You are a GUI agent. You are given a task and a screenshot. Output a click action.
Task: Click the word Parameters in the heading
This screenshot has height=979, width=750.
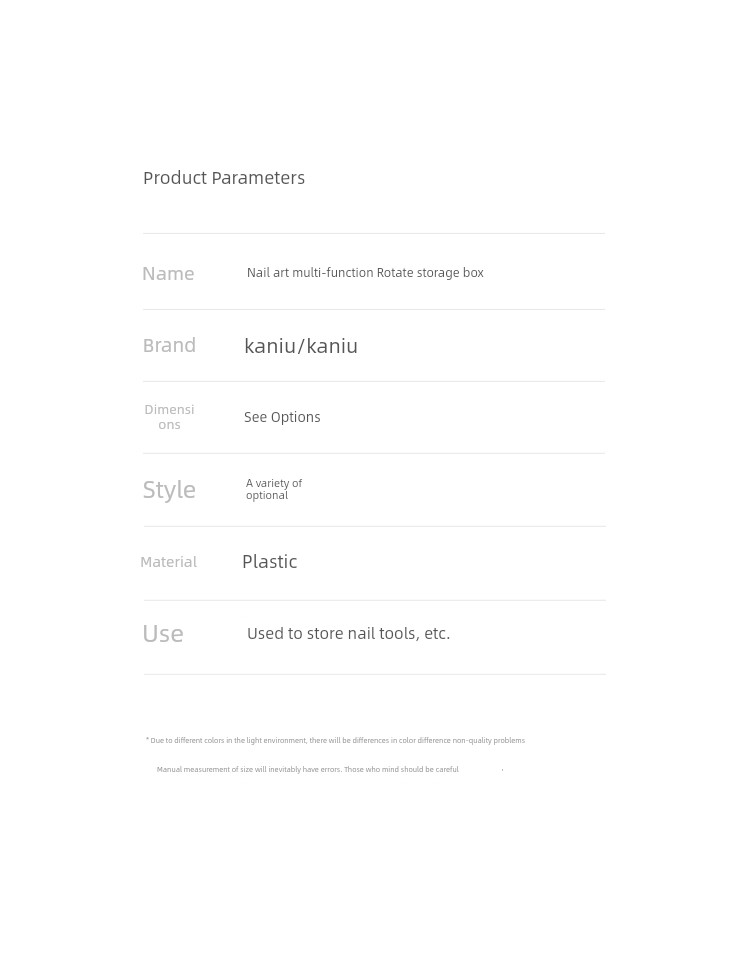click(x=258, y=178)
